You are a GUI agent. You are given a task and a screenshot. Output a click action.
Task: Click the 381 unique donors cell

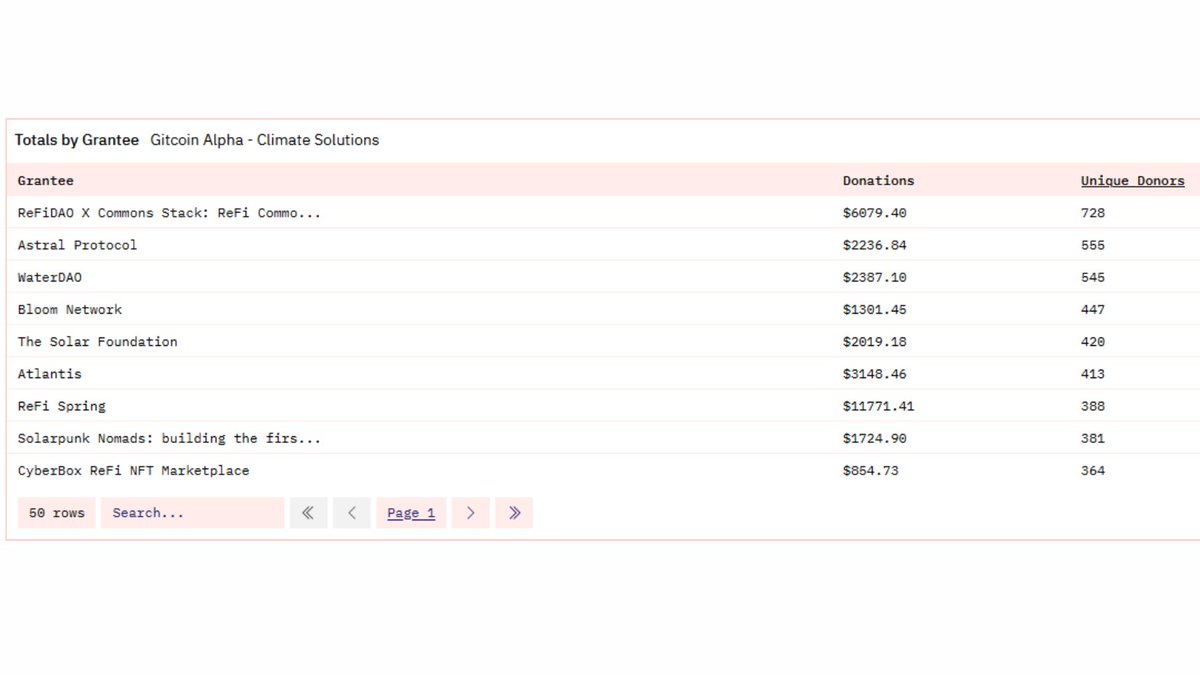point(1093,438)
